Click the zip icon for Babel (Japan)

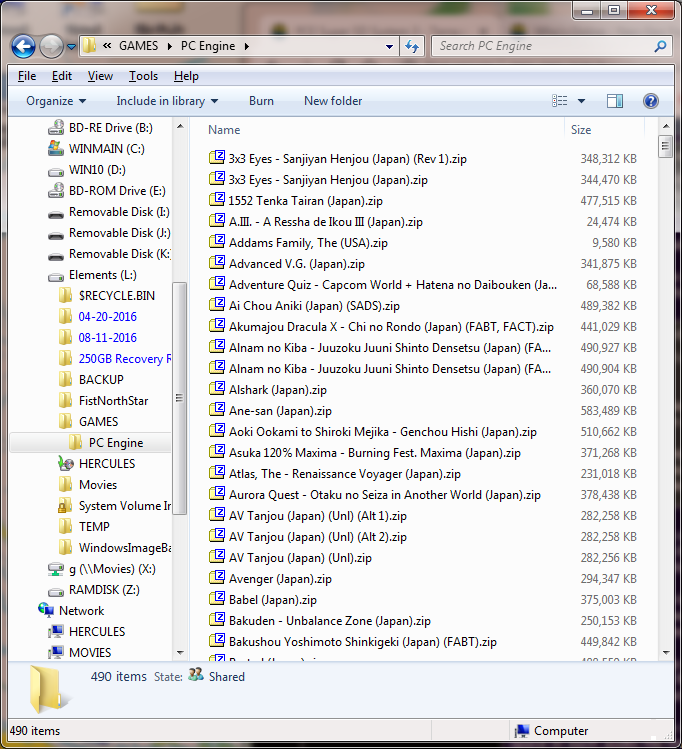point(216,599)
